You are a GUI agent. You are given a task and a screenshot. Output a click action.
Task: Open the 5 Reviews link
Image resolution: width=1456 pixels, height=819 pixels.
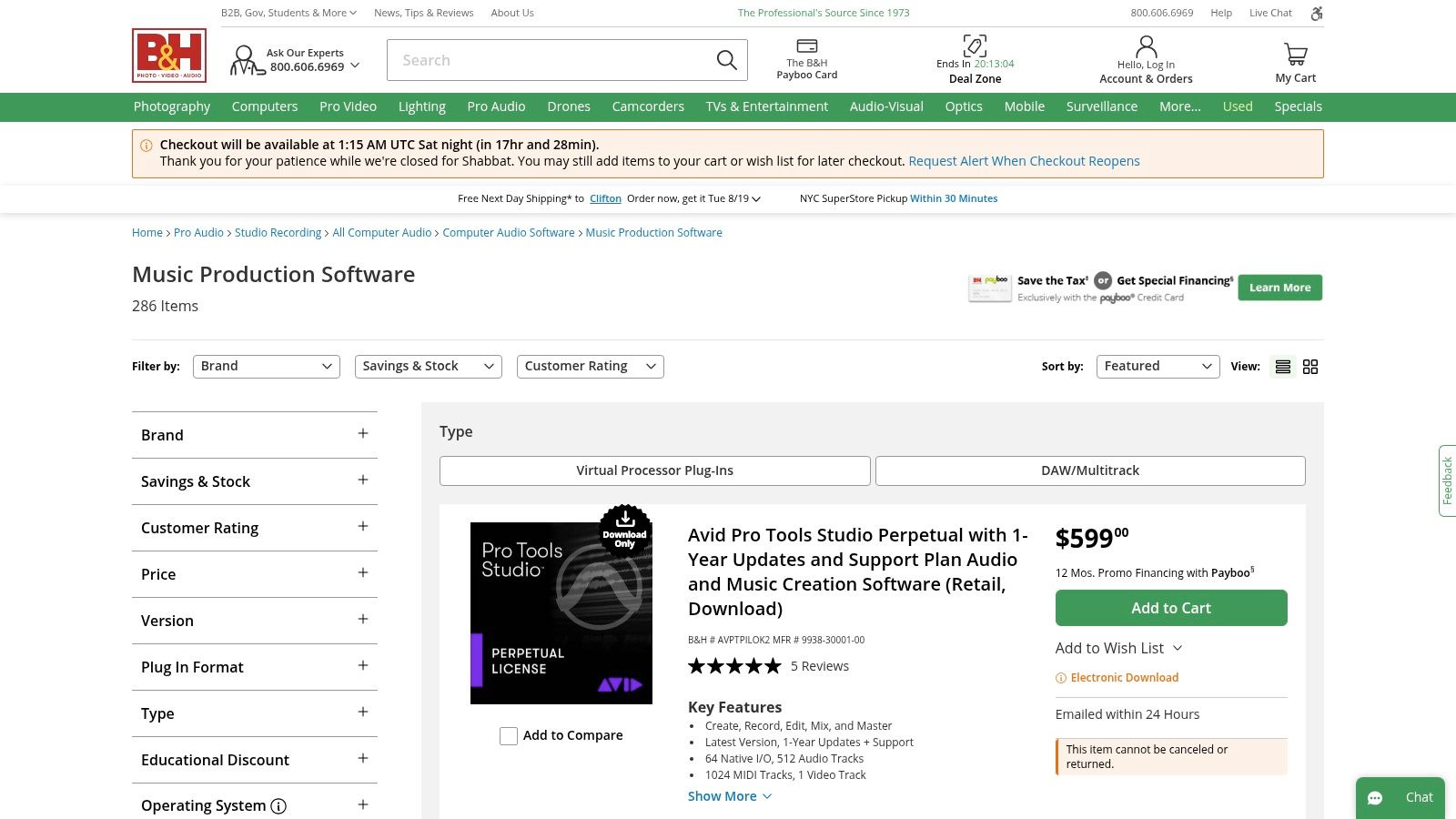(x=820, y=666)
